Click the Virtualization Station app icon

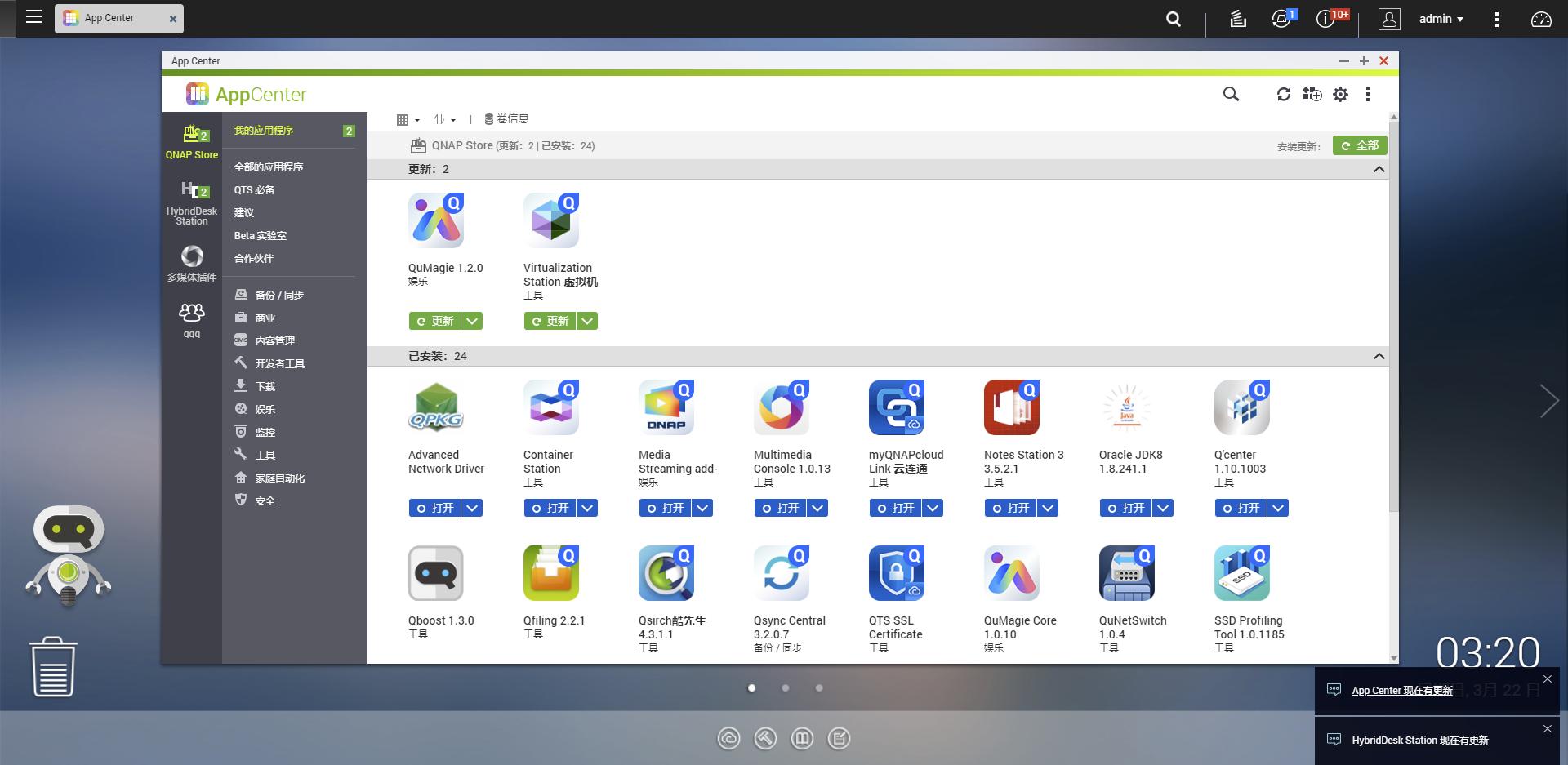(x=551, y=220)
